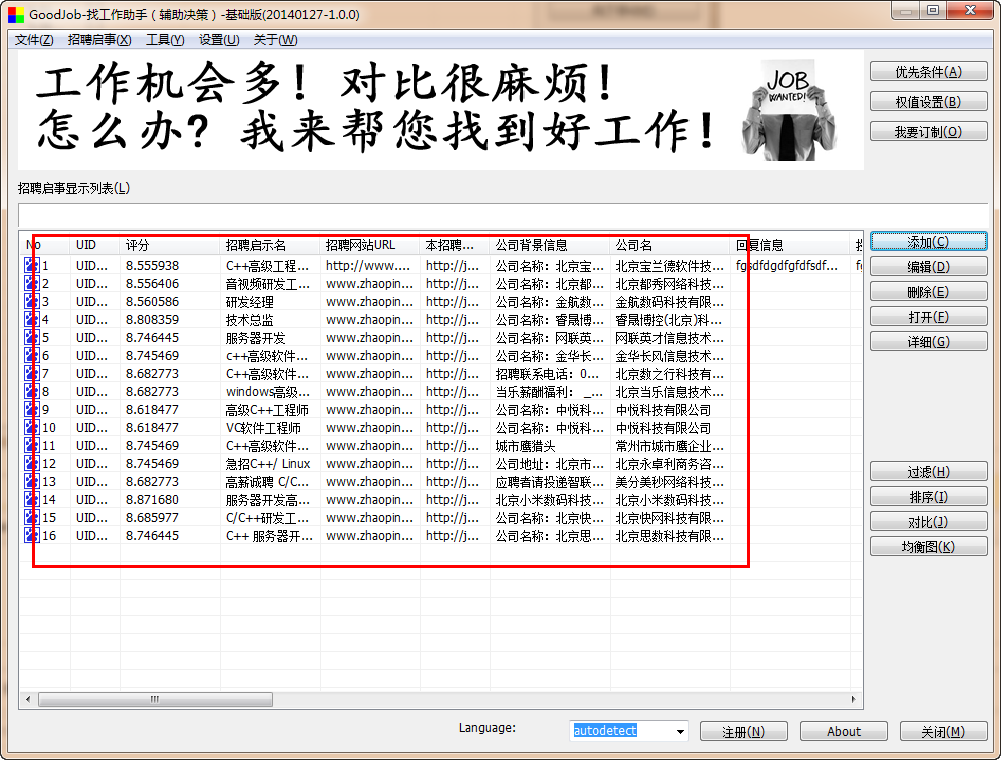The image size is (1001, 760).
Task: Click the row icon for entry 10
Action: click(32, 427)
